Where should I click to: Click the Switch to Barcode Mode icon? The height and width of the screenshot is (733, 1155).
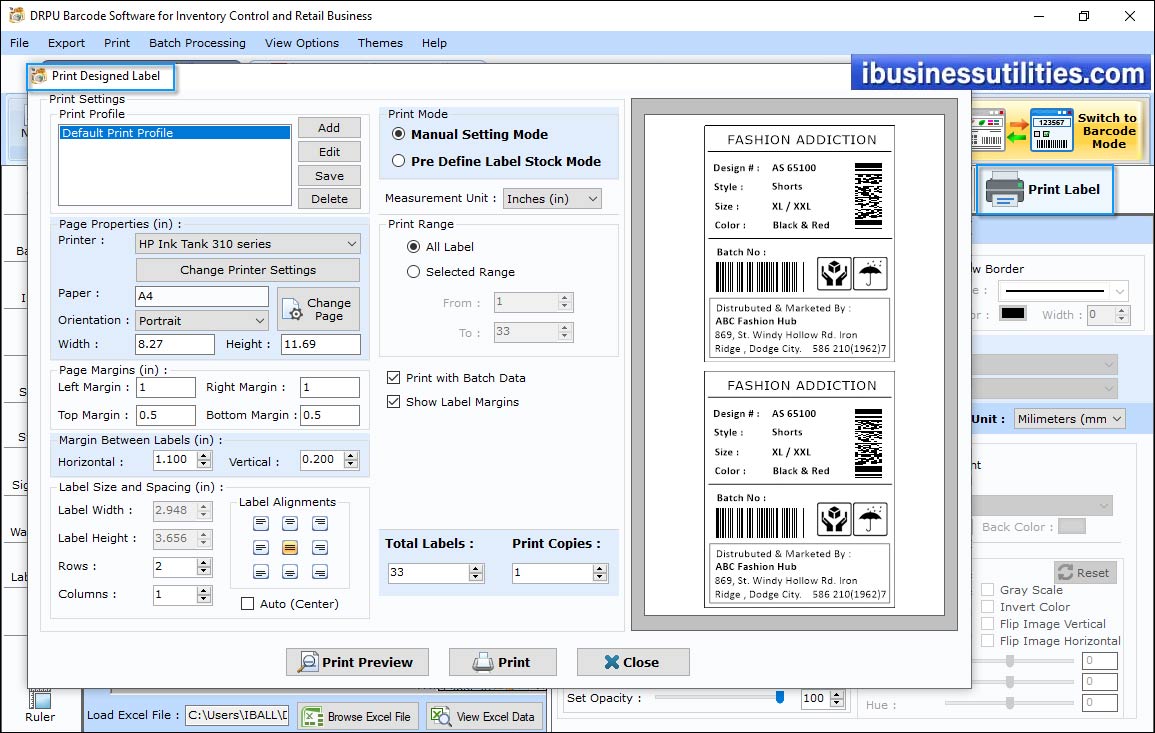click(x=1052, y=130)
